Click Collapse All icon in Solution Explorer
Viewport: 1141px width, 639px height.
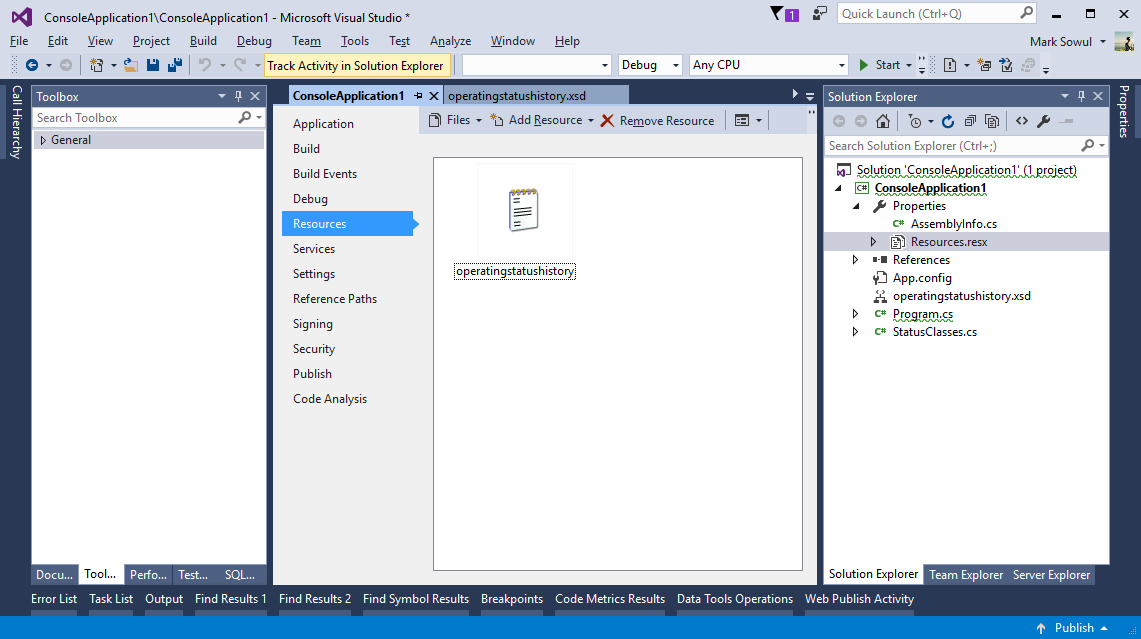click(x=969, y=122)
